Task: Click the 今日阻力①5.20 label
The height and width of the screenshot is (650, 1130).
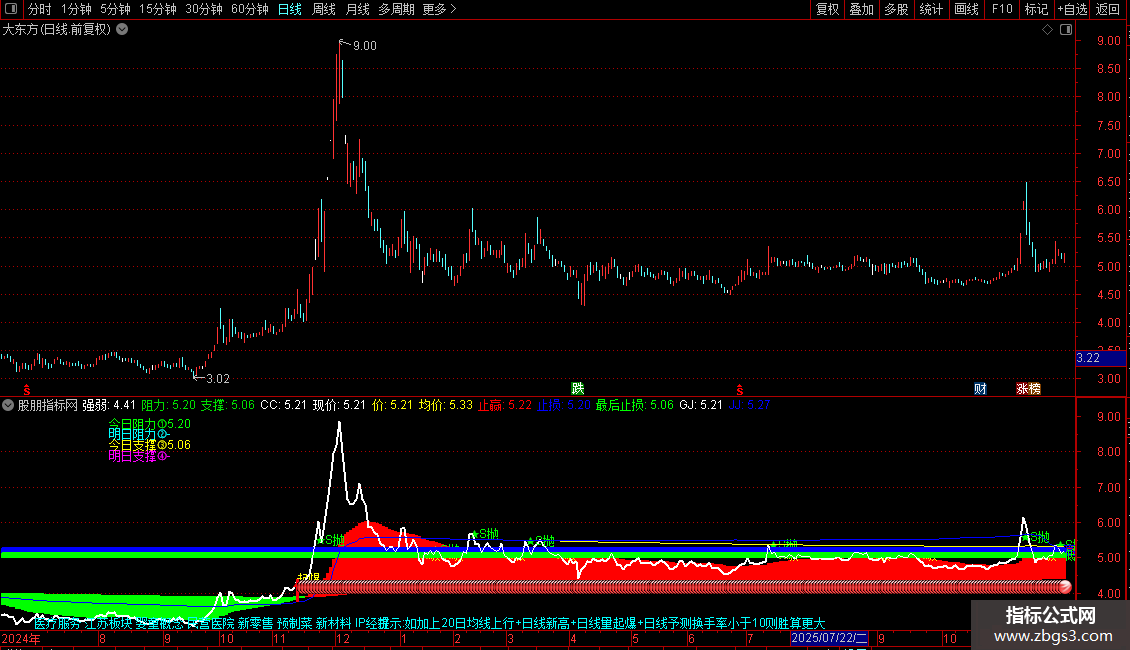Action: click(149, 424)
